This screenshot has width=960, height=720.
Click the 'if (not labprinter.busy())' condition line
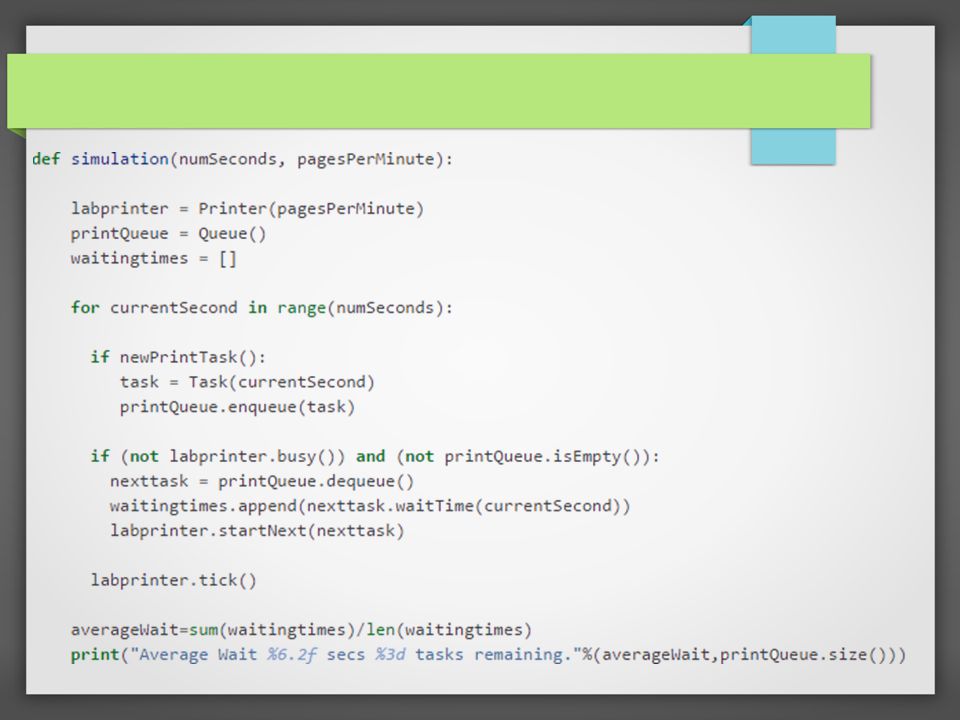375,457
